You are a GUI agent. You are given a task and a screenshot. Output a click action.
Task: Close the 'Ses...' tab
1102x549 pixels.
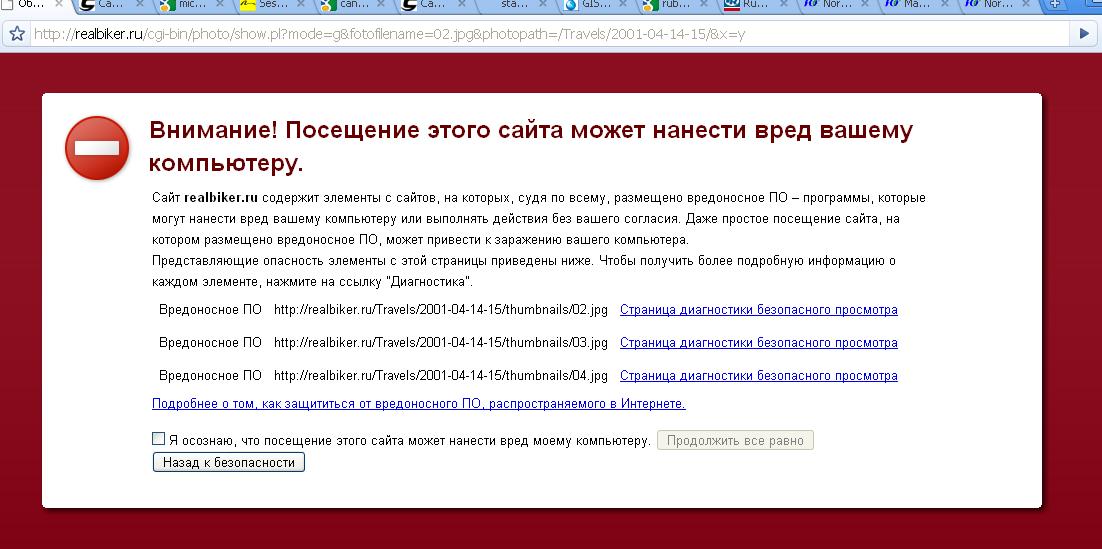pyautogui.click(x=300, y=5)
